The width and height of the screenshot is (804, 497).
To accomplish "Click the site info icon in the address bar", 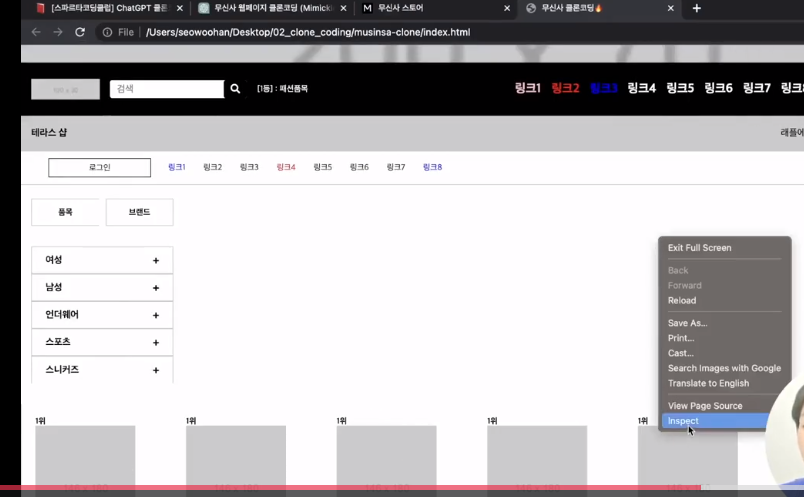I will pyautogui.click(x=107, y=32).
